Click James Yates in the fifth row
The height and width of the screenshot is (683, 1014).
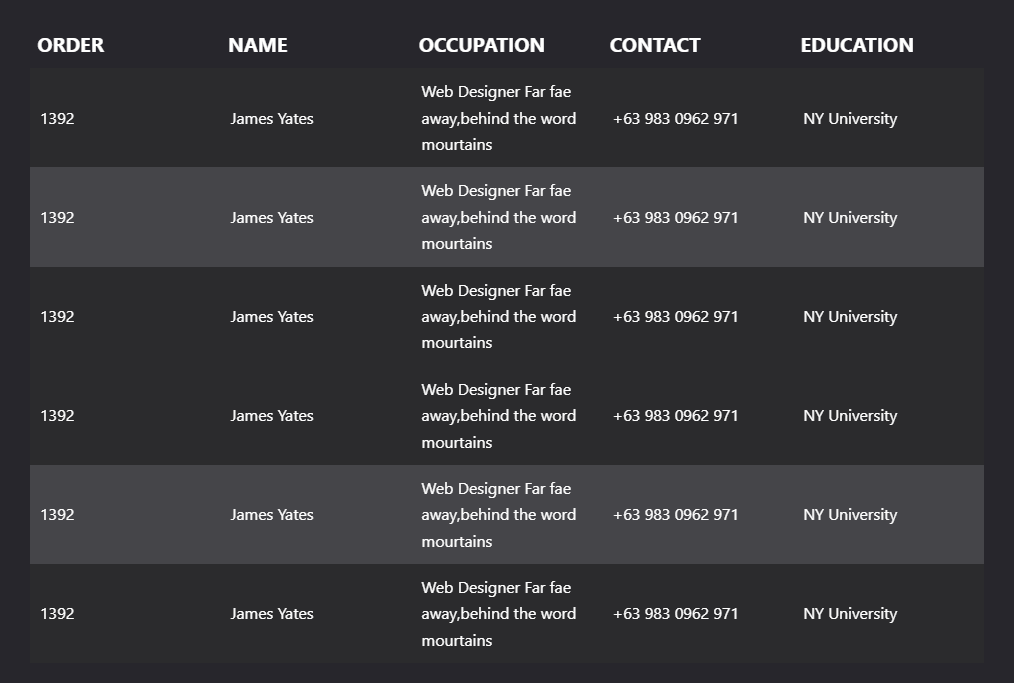271,514
